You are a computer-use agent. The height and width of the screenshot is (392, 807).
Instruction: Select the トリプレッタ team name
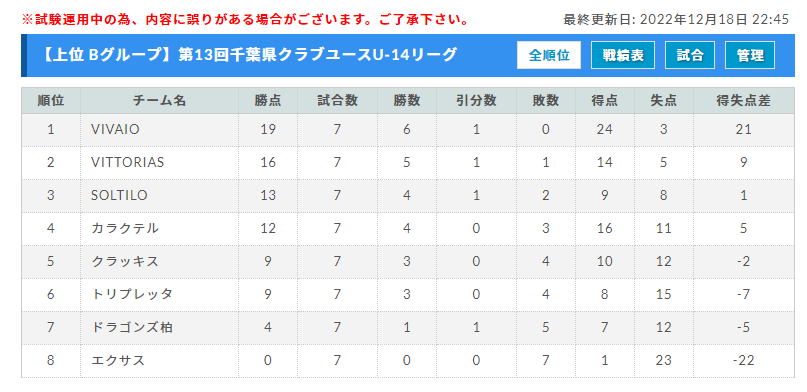(131, 294)
